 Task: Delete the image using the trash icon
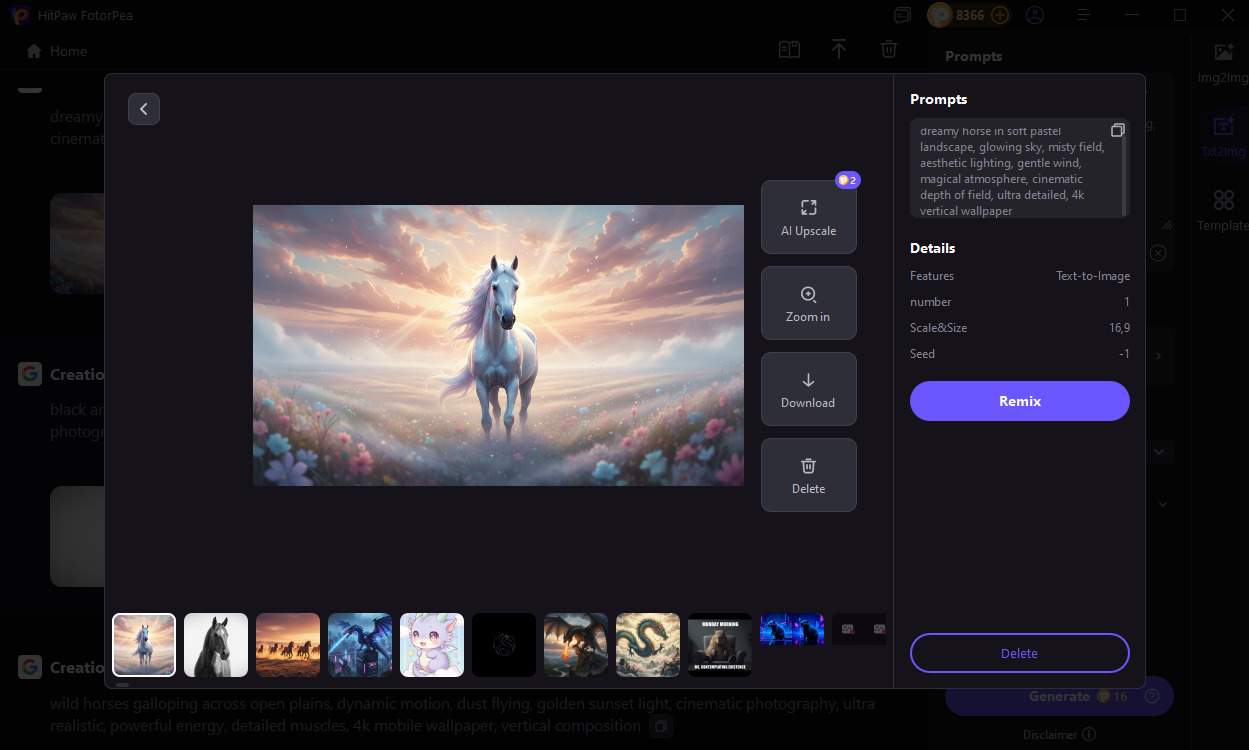(808, 467)
